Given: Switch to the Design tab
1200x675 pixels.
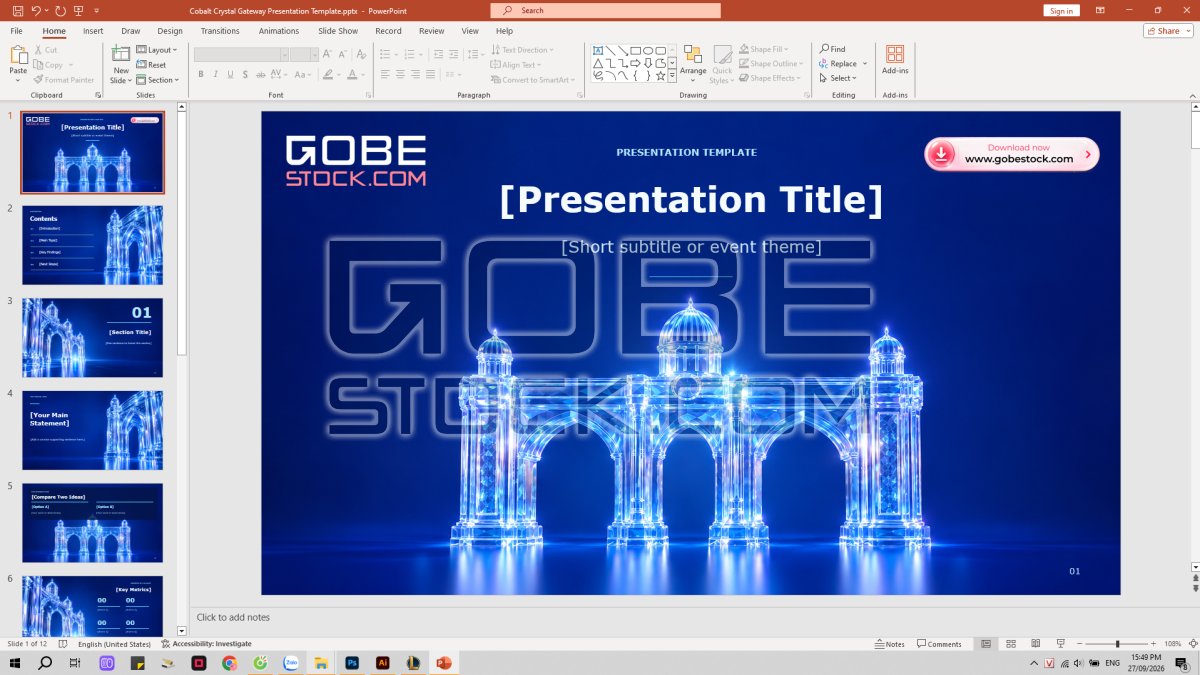Looking at the screenshot, I should (x=170, y=31).
